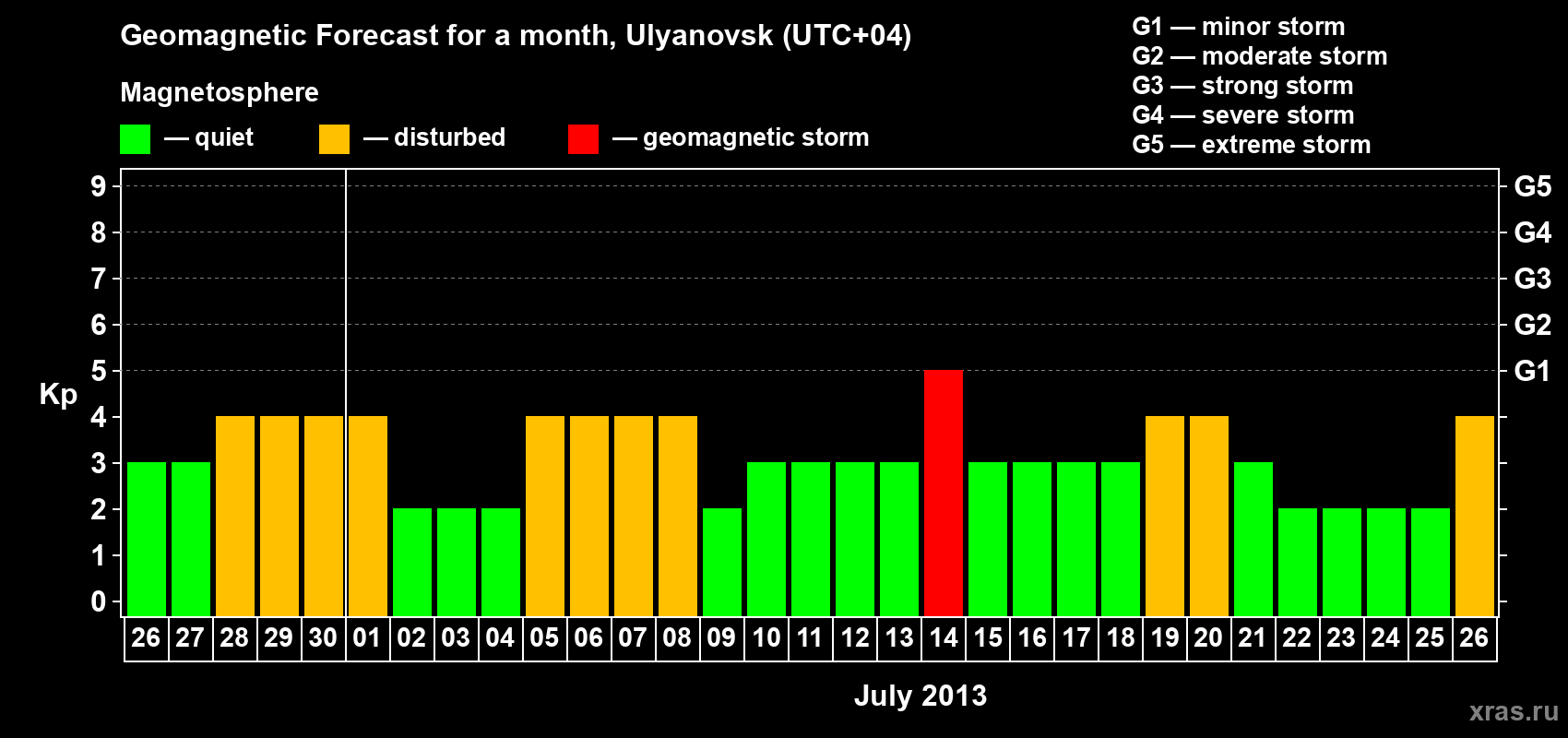Click the 'G1 — minor storm' legend line
The height and width of the screenshot is (738, 1568).
pyautogui.click(x=1239, y=27)
